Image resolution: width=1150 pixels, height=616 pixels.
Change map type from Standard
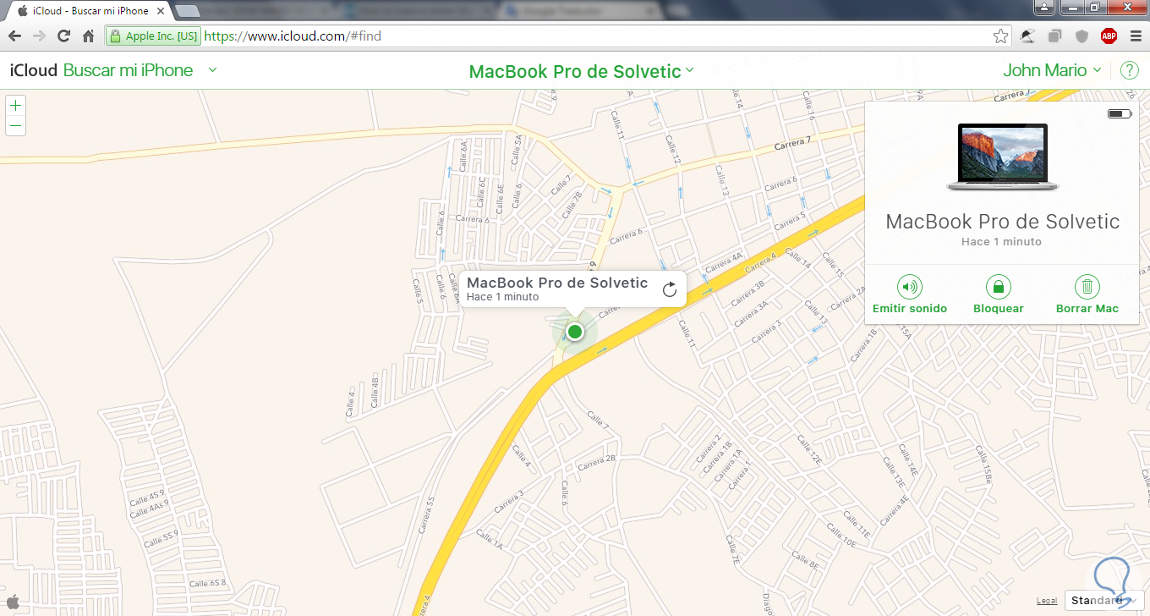1103,601
